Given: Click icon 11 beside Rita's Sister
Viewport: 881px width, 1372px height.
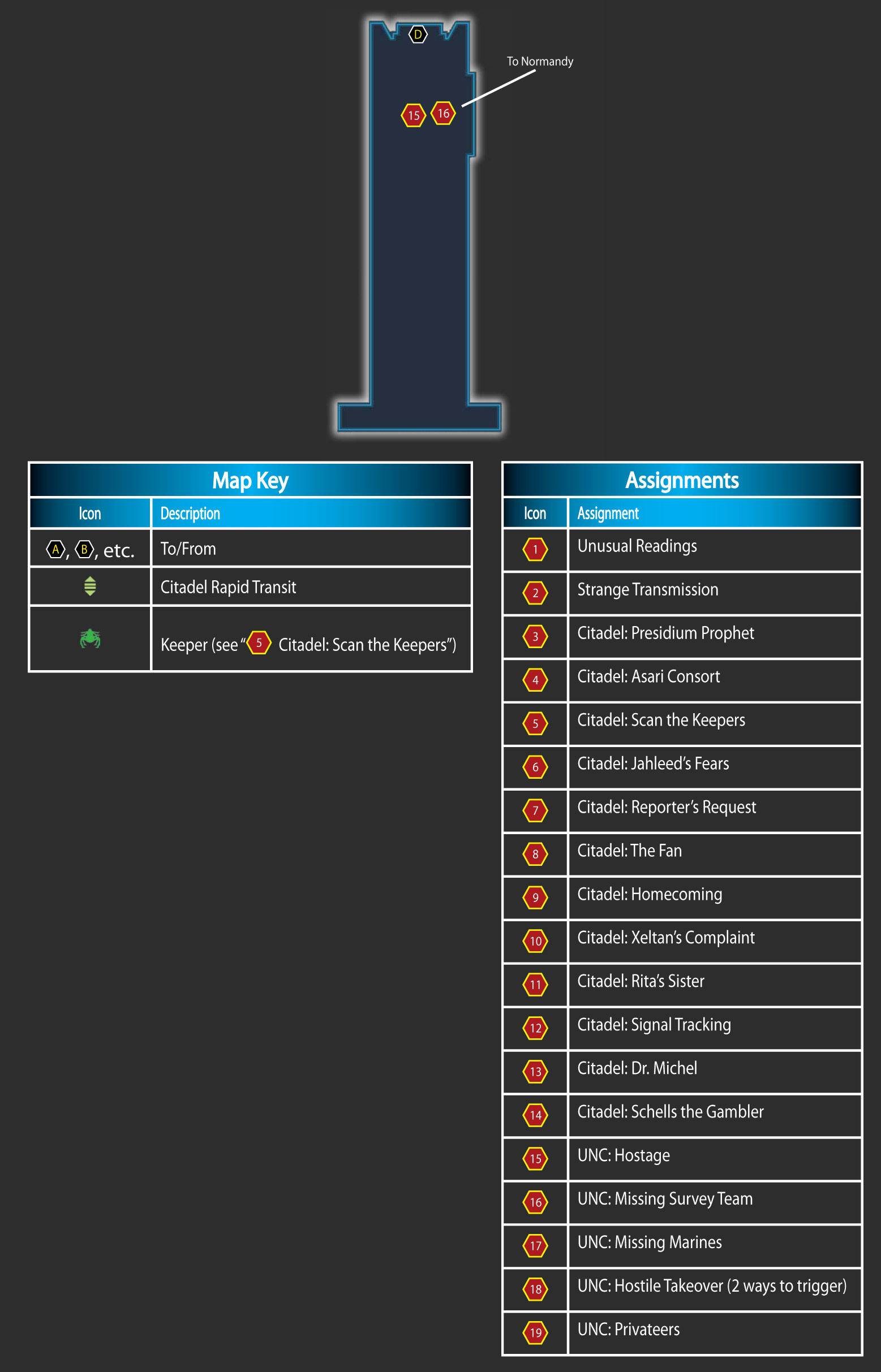Looking at the screenshot, I should [x=535, y=985].
